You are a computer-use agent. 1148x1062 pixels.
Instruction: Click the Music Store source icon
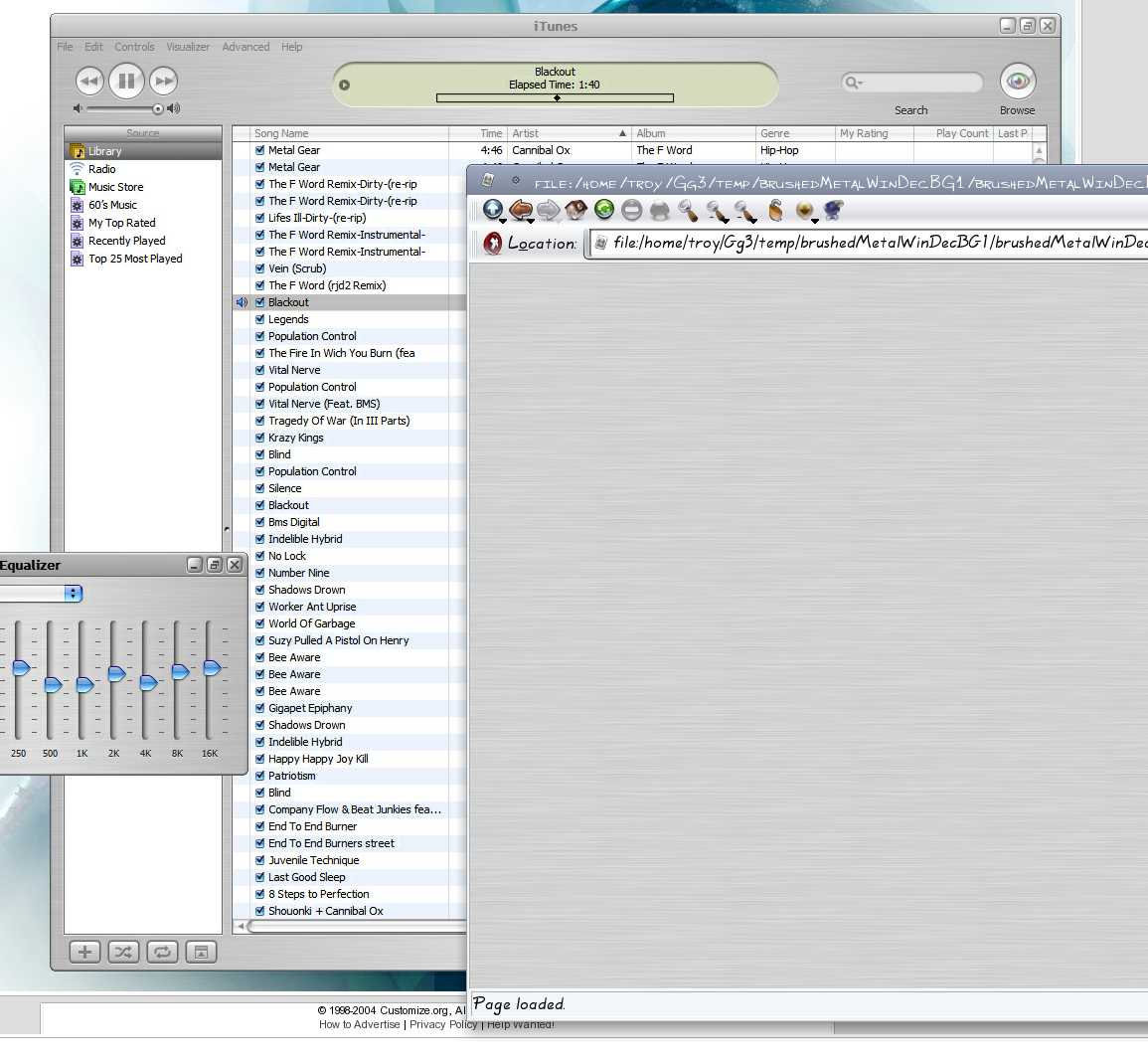coord(77,187)
